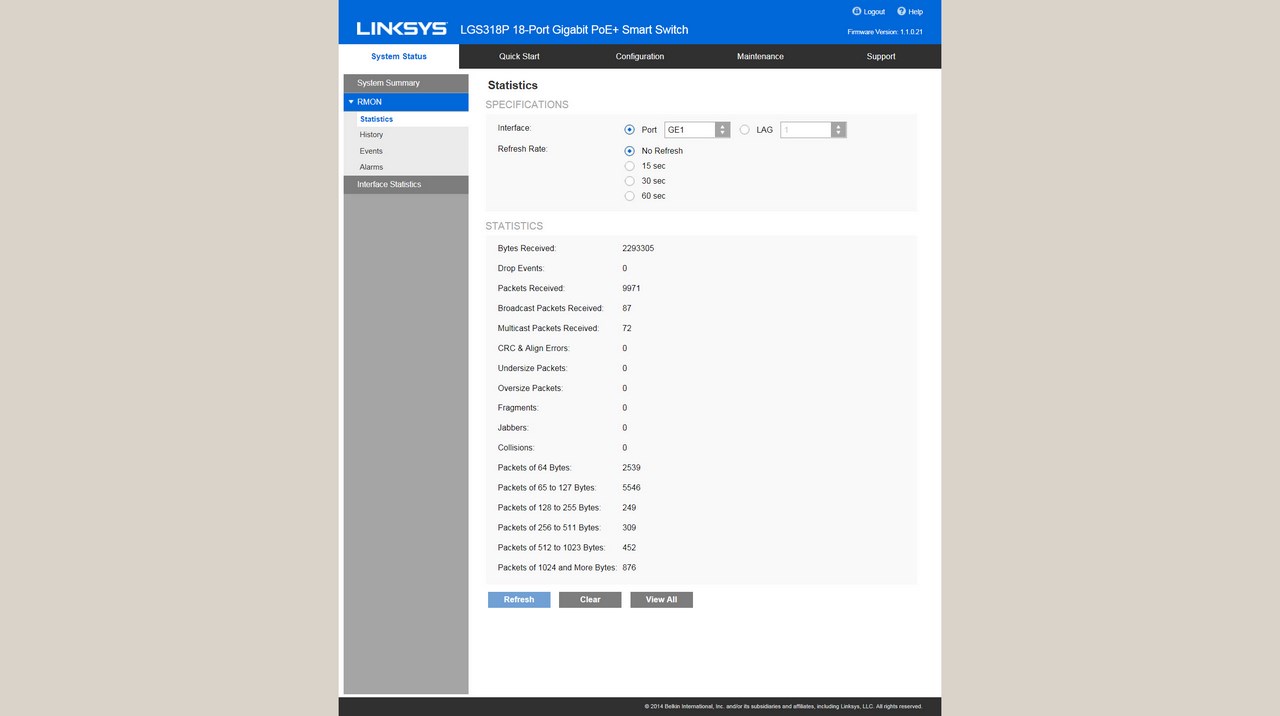Click the CRC & Align Errors label

click(x=534, y=348)
